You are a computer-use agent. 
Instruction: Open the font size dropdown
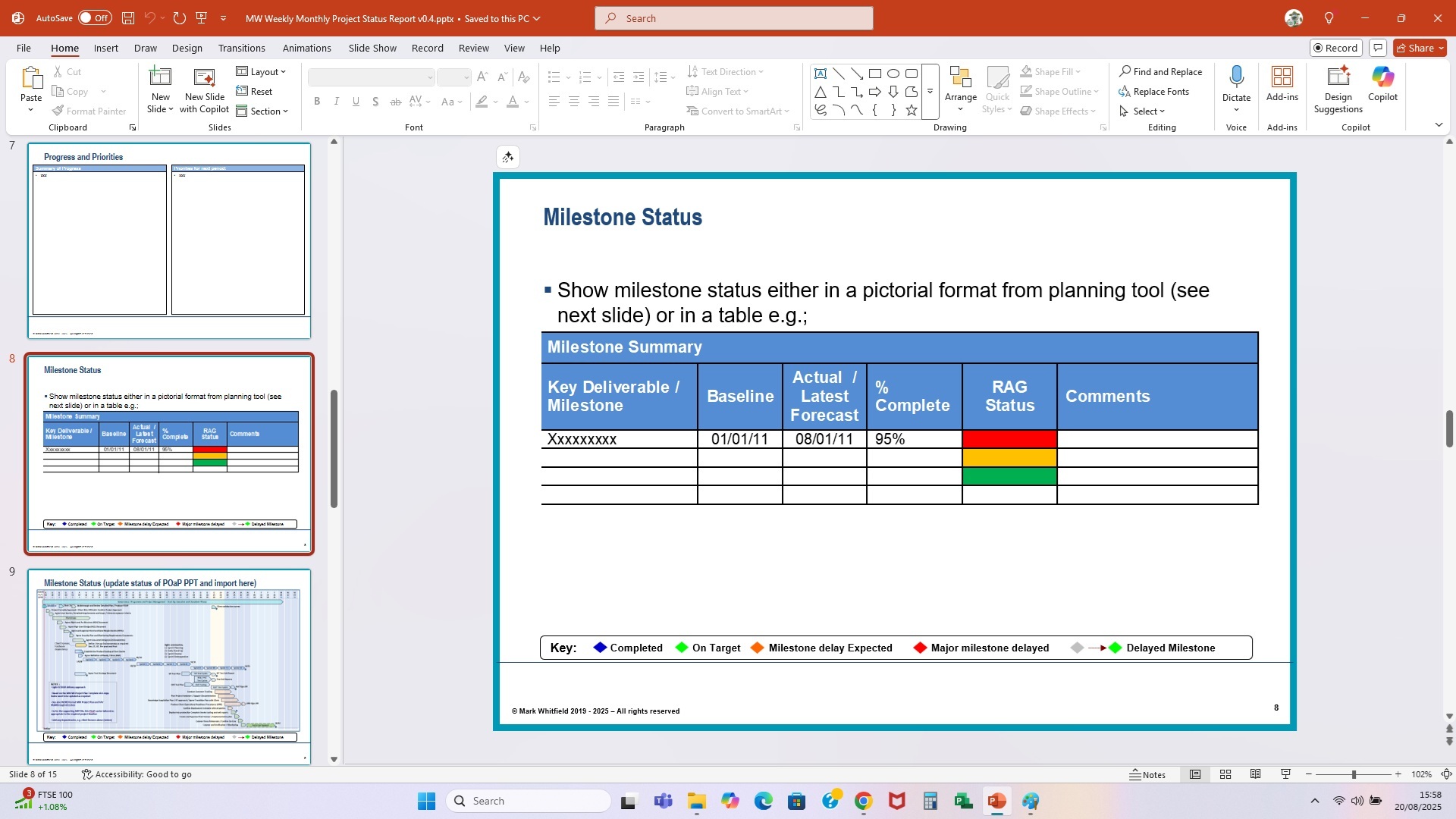click(x=466, y=77)
